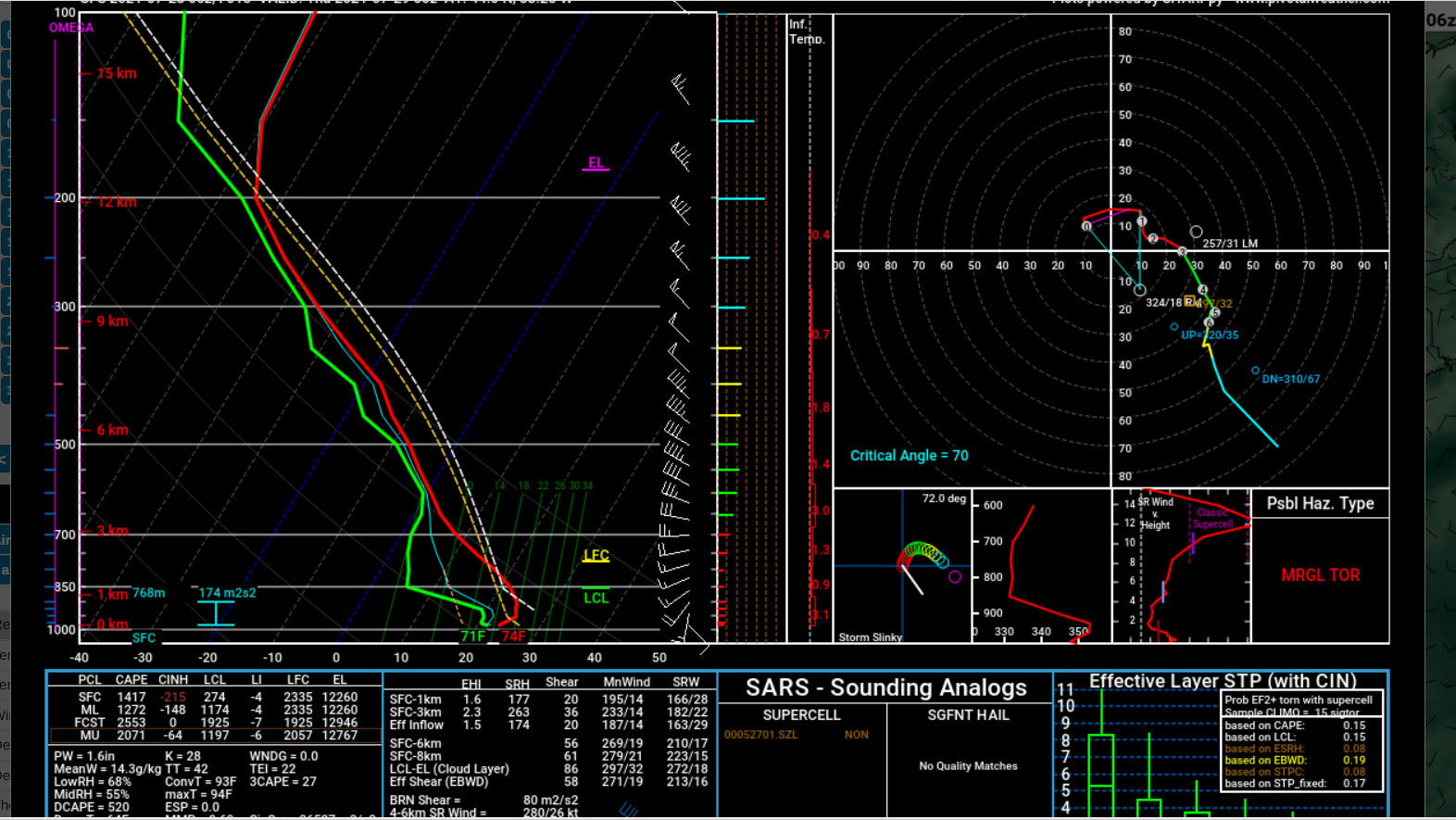
Task: Click the maxT = 94F value
Action: [198, 795]
